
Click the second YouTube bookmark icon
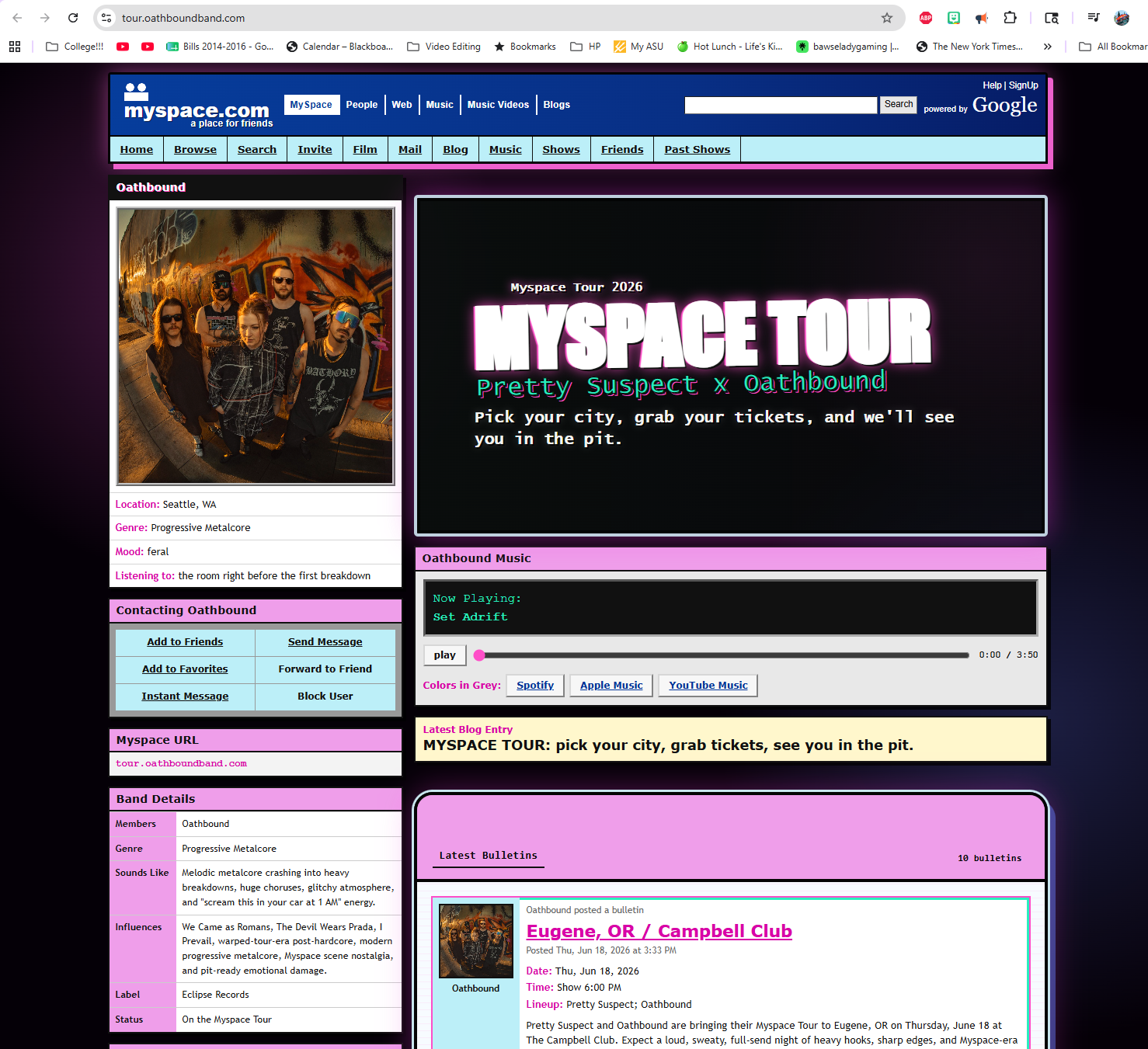click(148, 47)
